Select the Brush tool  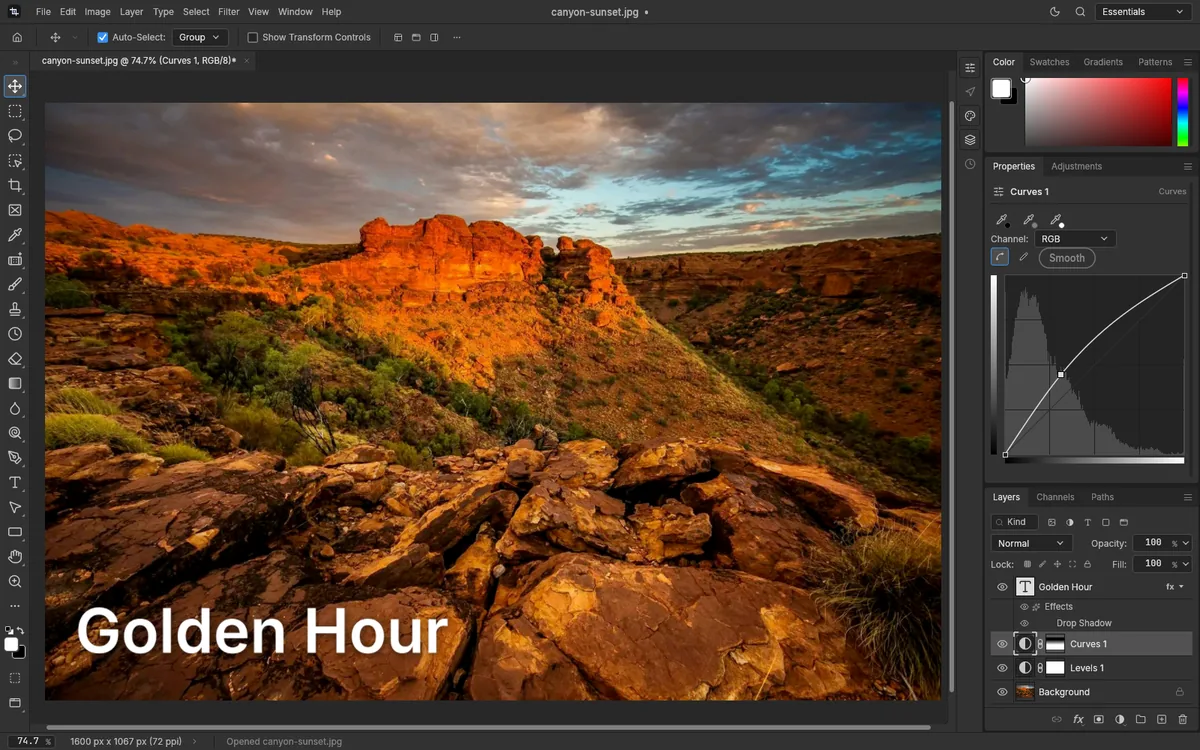(15, 285)
